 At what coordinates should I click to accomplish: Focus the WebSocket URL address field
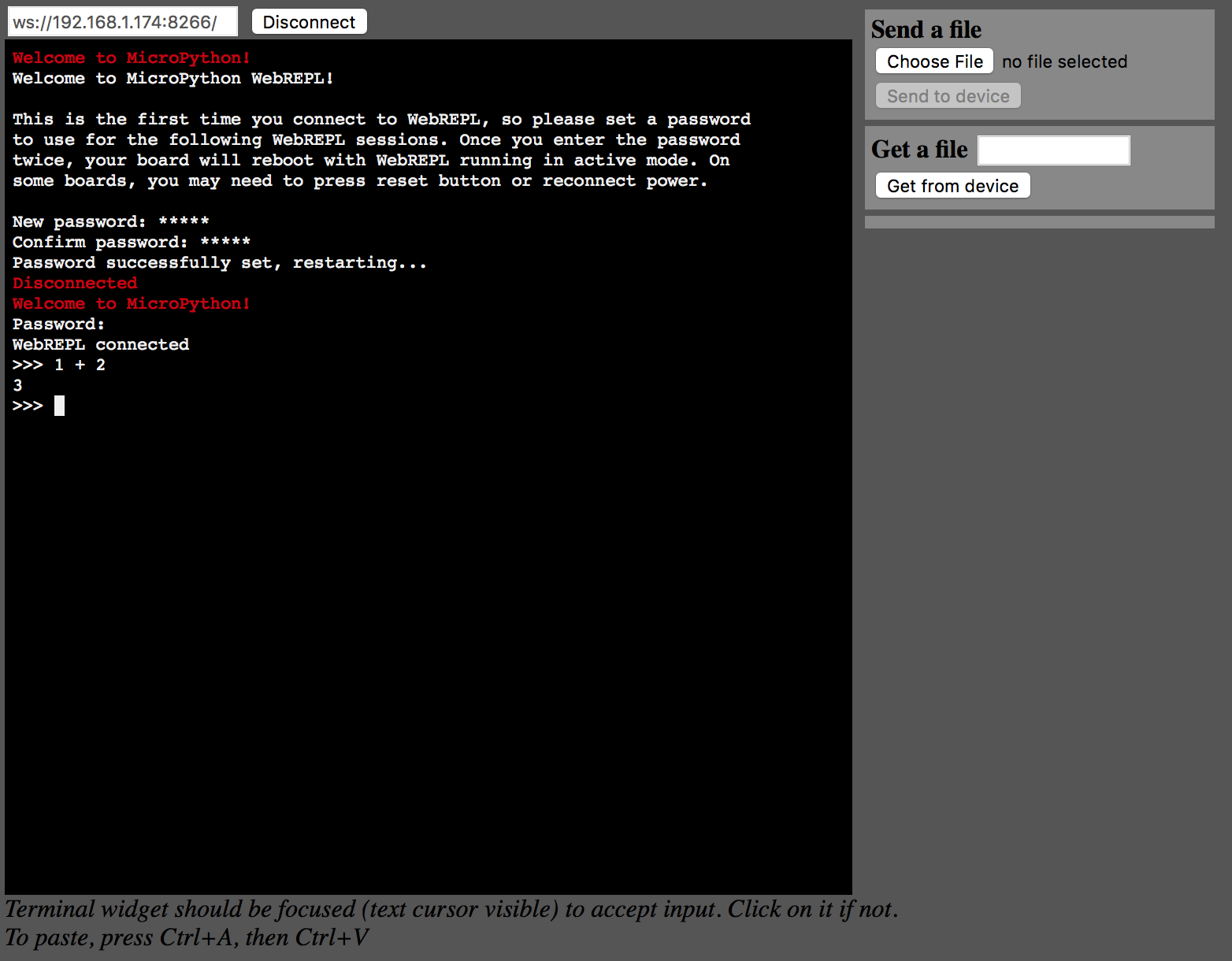point(122,22)
